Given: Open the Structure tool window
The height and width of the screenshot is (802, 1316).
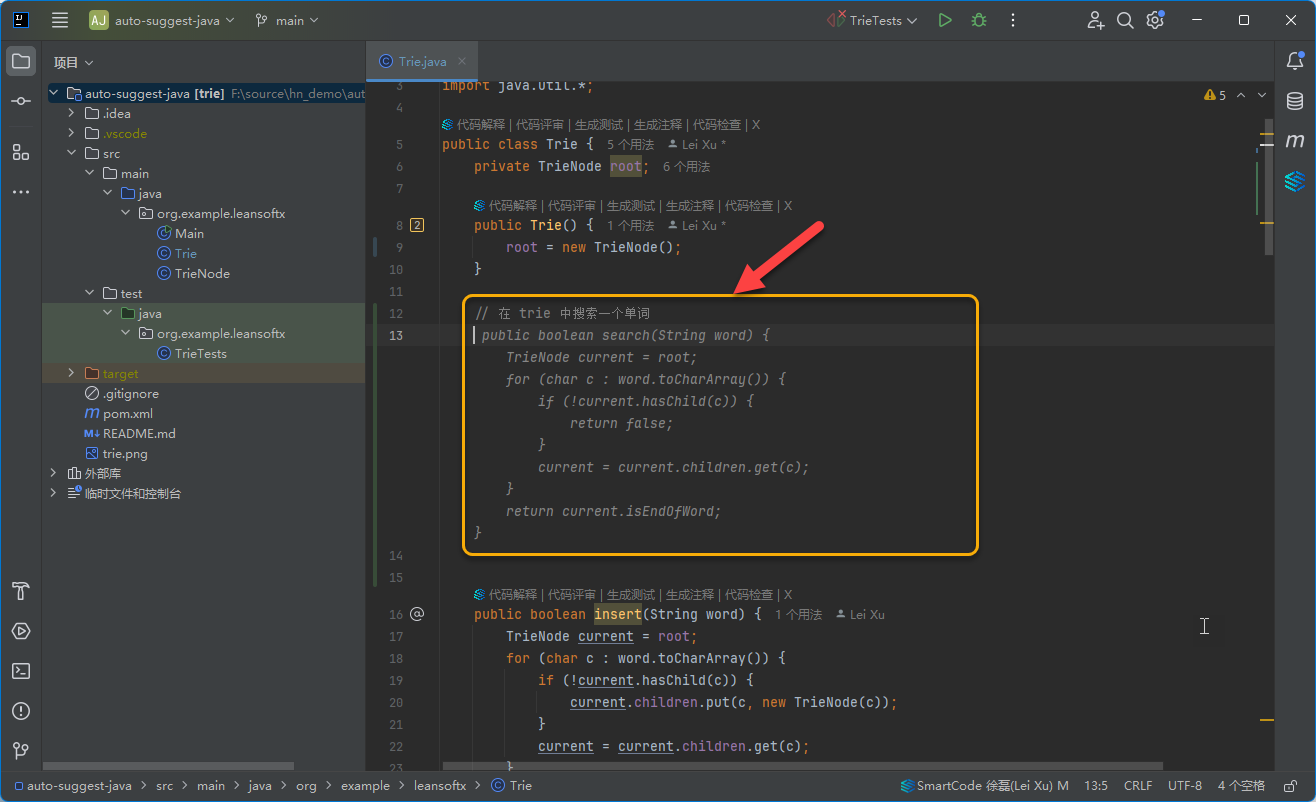Looking at the screenshot, I should [x=21, y=152].
